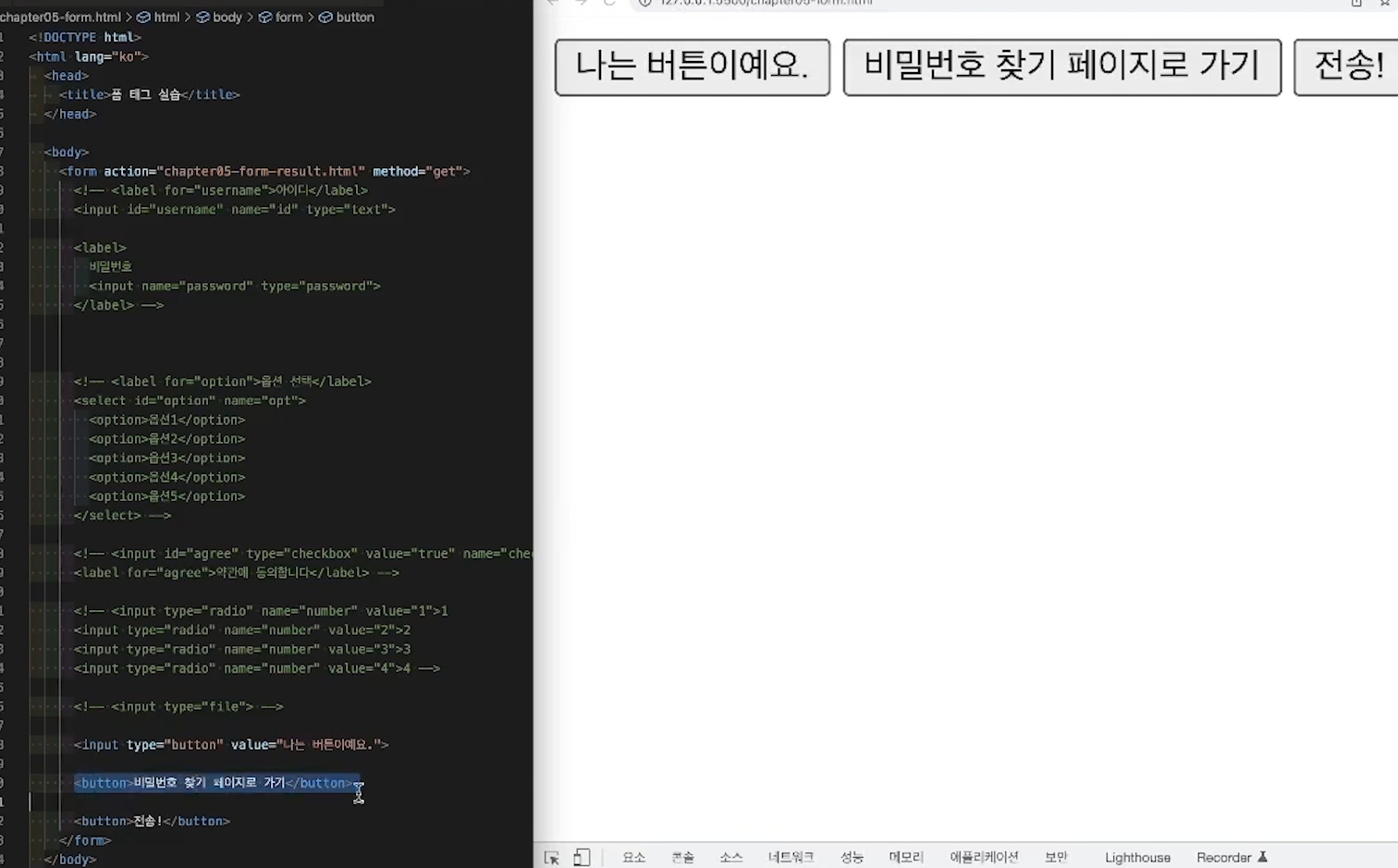
Task: Click the input id="agree" type="checkbox" comment line
Action: tap(303, 553)
